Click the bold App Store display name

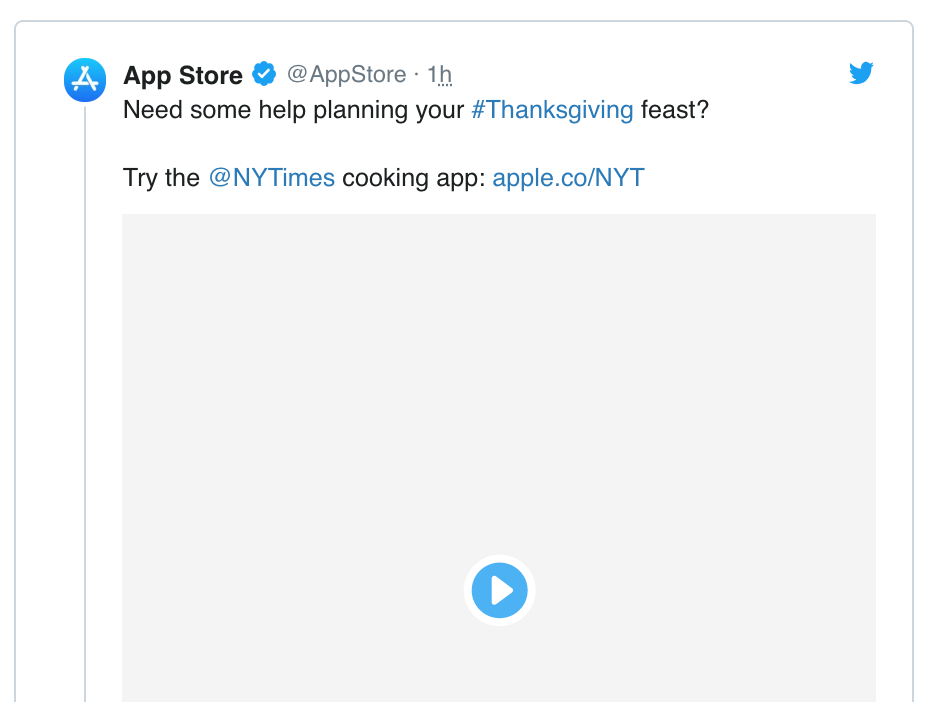click(183, 75)
